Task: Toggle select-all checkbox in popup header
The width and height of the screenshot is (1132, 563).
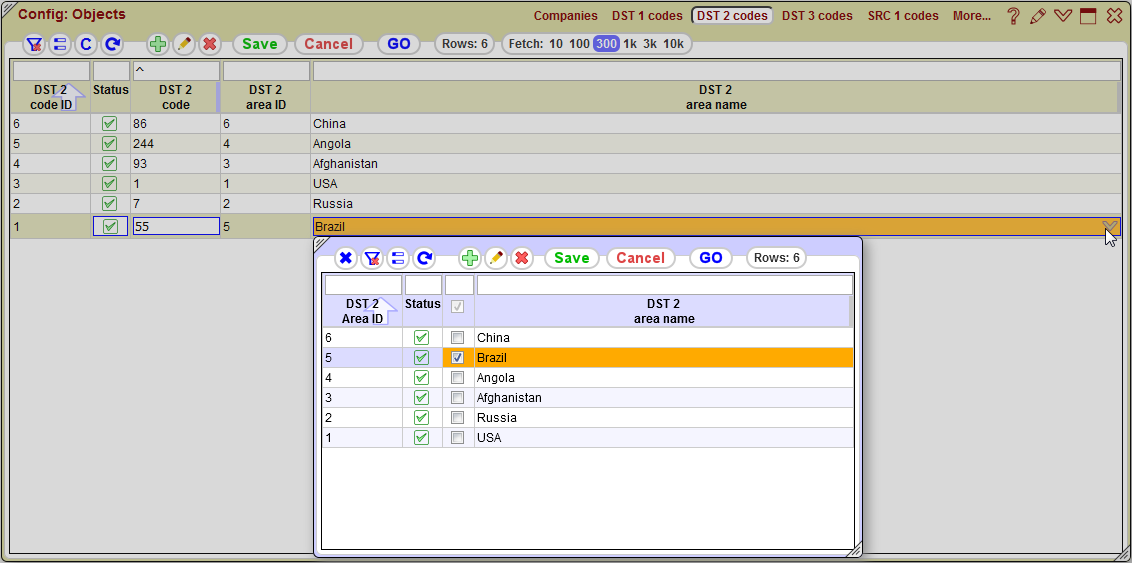Action: (458, 307)
